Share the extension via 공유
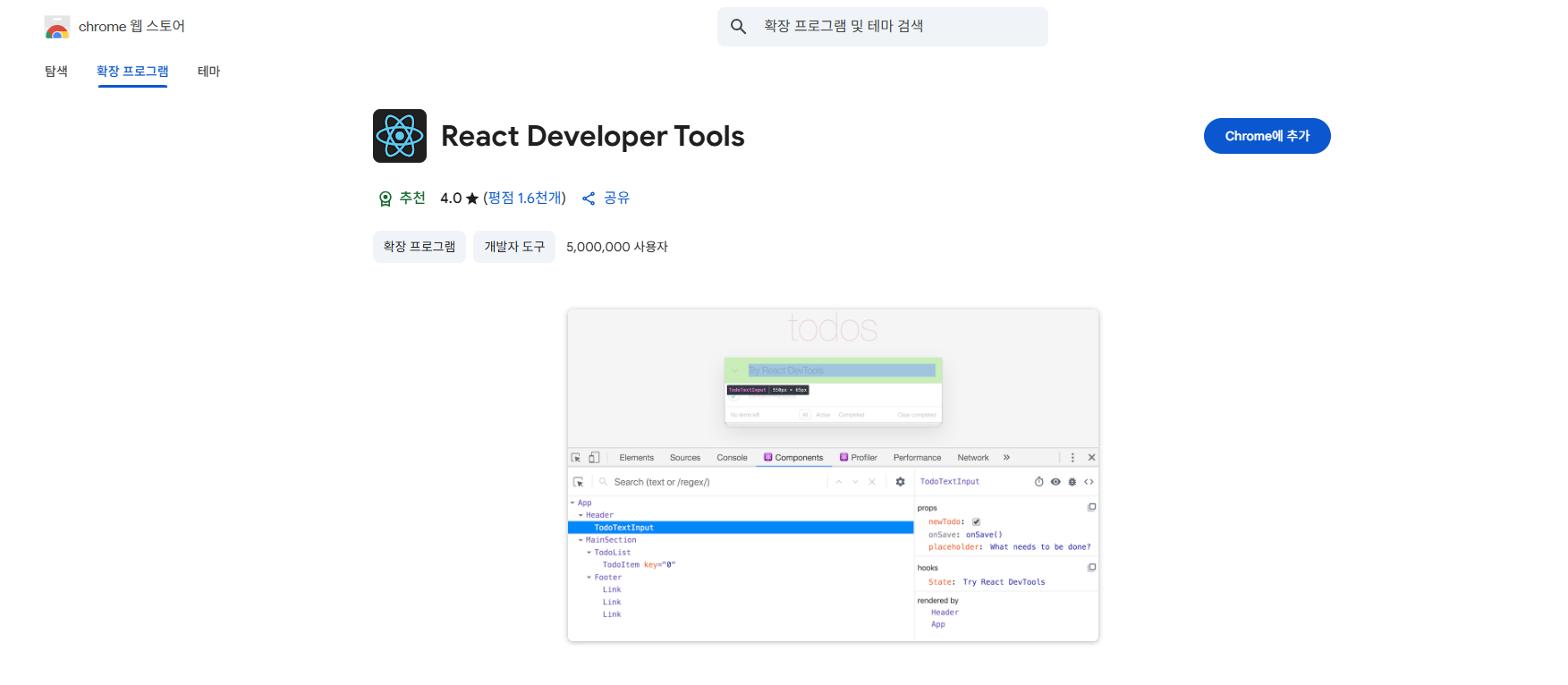 coord(606,199)
